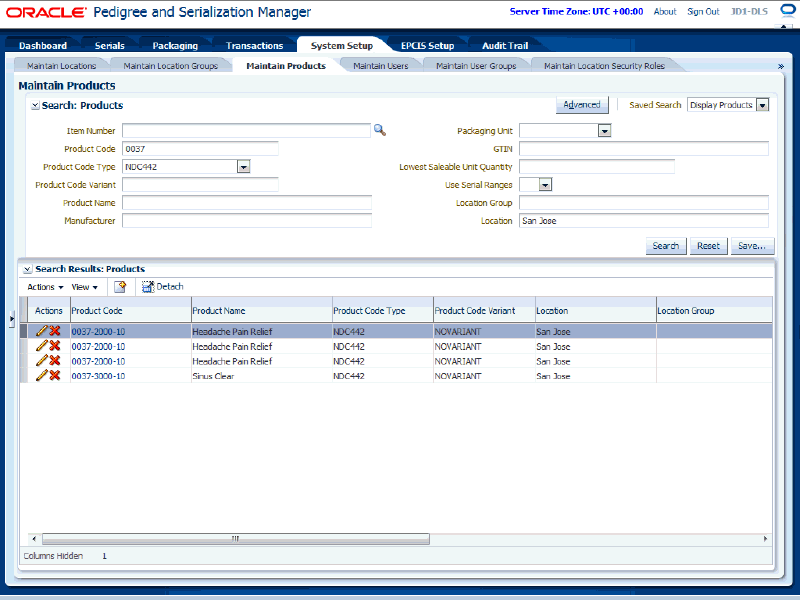Click the Product Code Variant column header
This screenshot has height=600, width=800.
tap(484, 311)
